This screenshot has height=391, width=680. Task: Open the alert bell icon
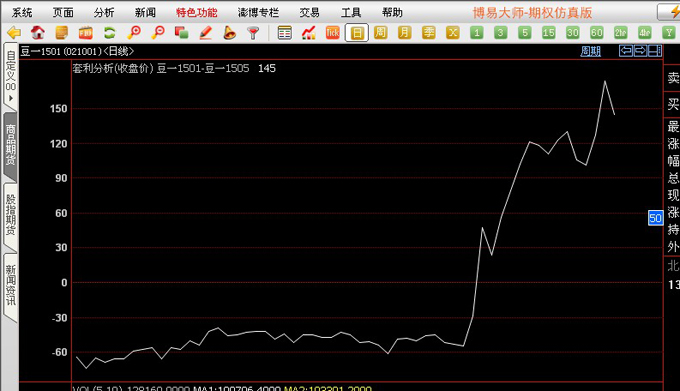(229, 33)
